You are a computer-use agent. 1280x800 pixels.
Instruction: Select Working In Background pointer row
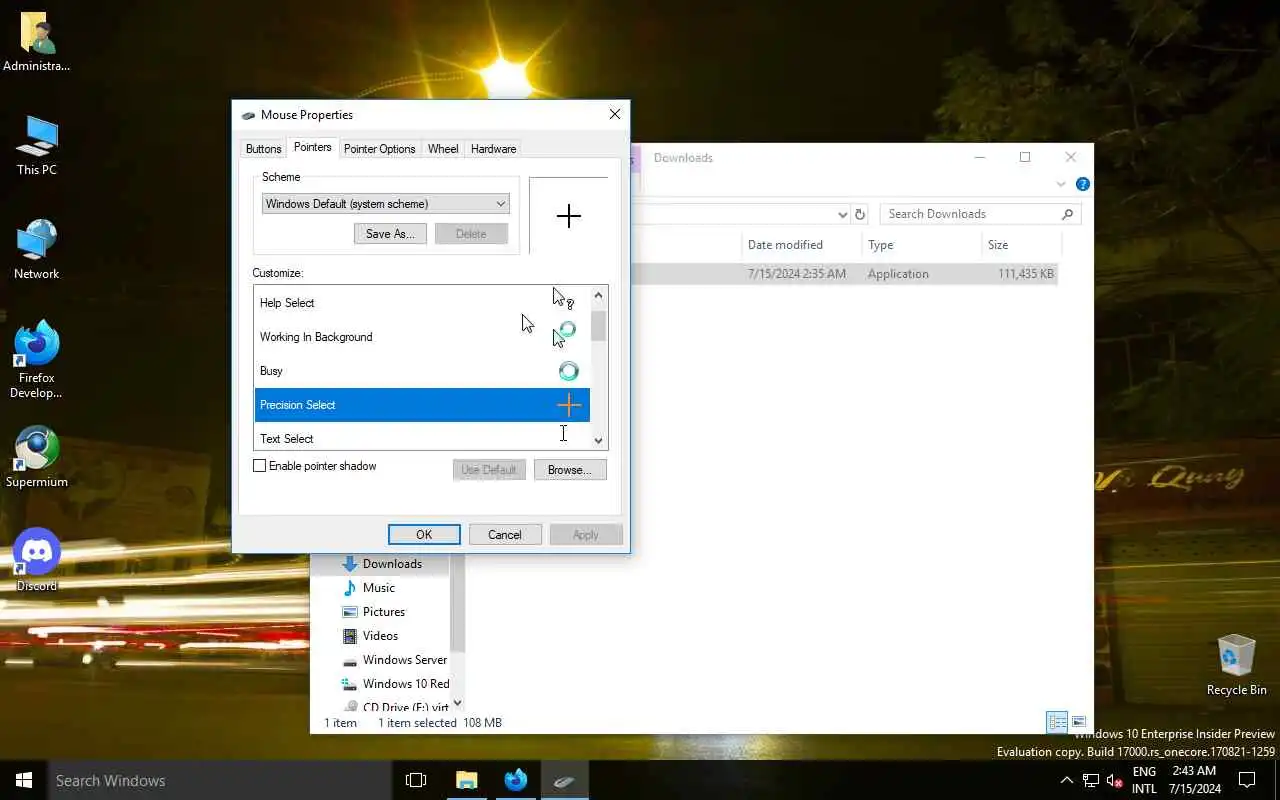coord(421,337)
